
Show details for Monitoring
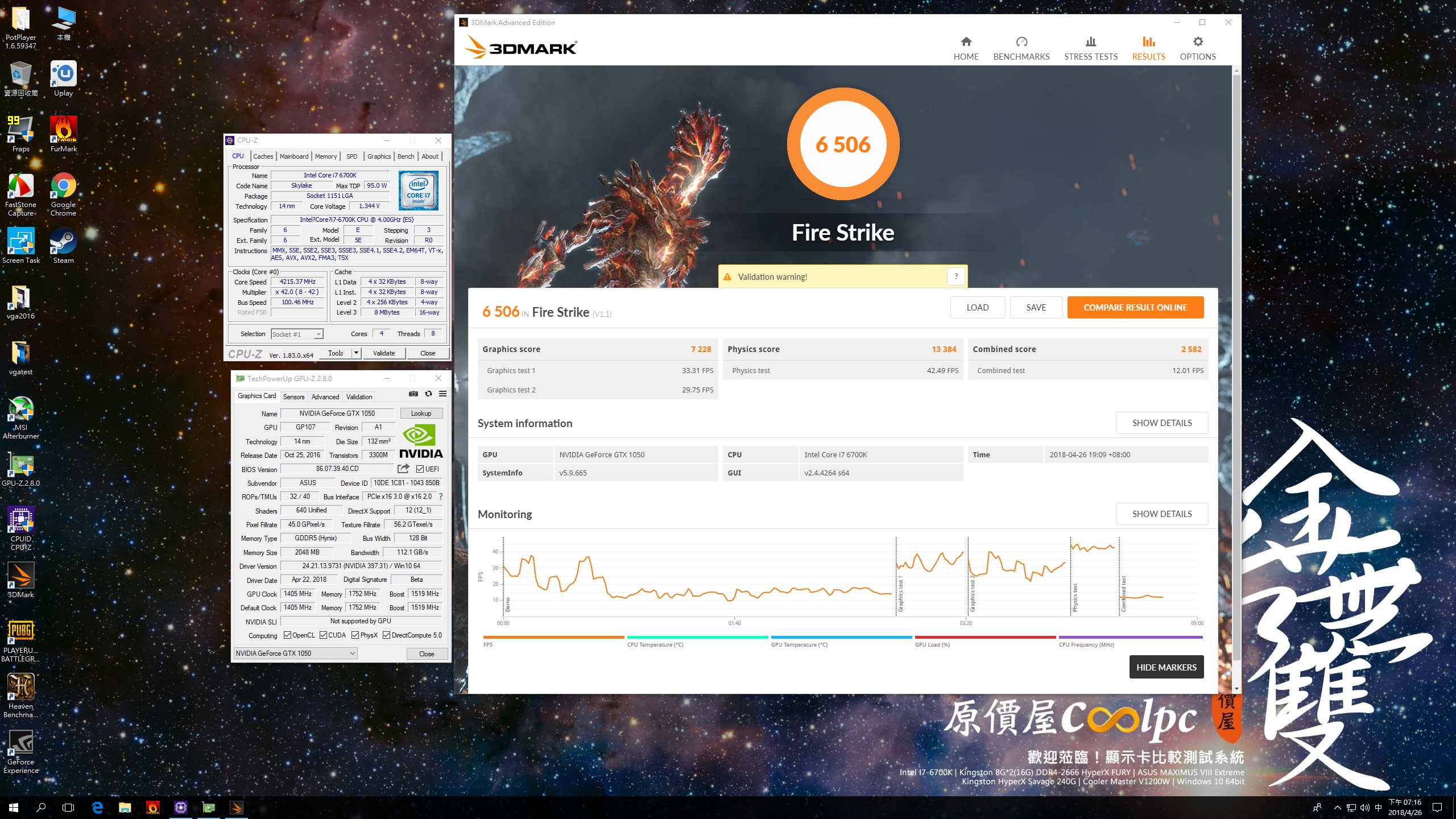coord(1161,514)
